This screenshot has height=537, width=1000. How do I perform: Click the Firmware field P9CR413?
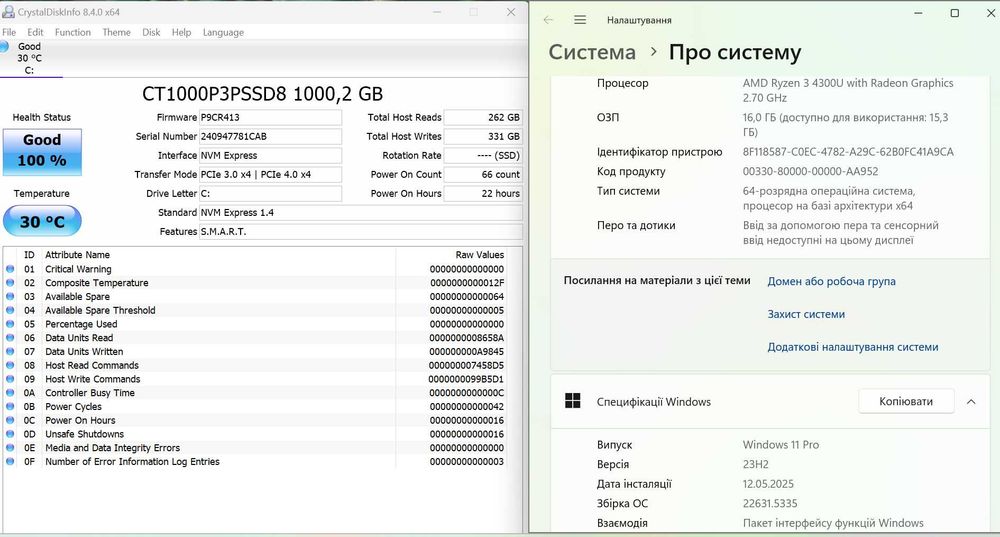click(270, 117)
